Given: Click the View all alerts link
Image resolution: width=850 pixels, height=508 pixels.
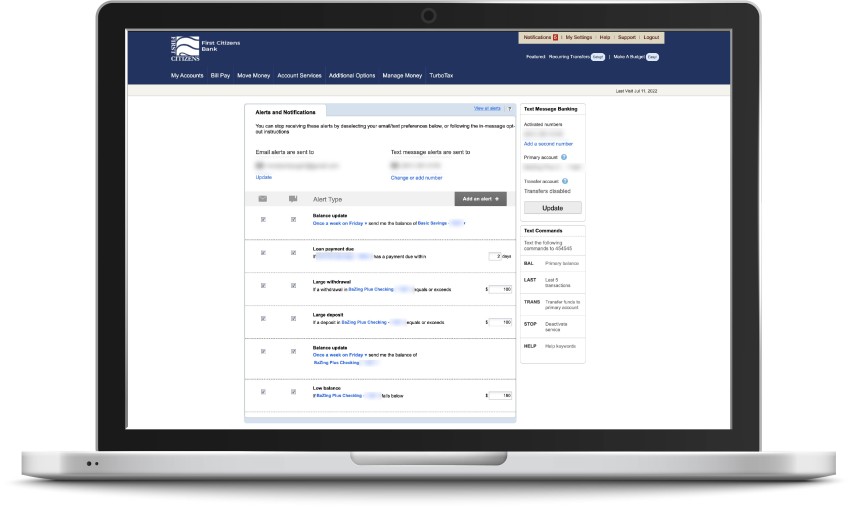Looking at the screenshot, I should [x=487, y=108].
